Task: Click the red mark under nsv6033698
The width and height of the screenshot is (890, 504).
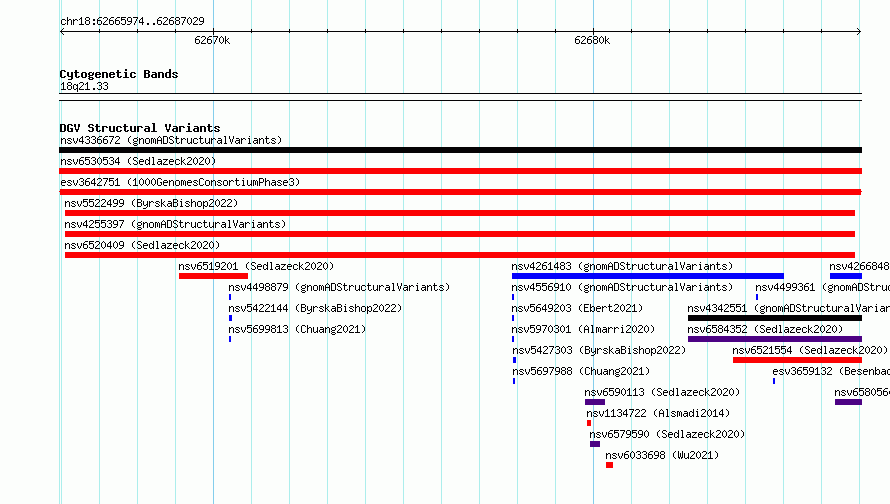Action: pos(609,465)
